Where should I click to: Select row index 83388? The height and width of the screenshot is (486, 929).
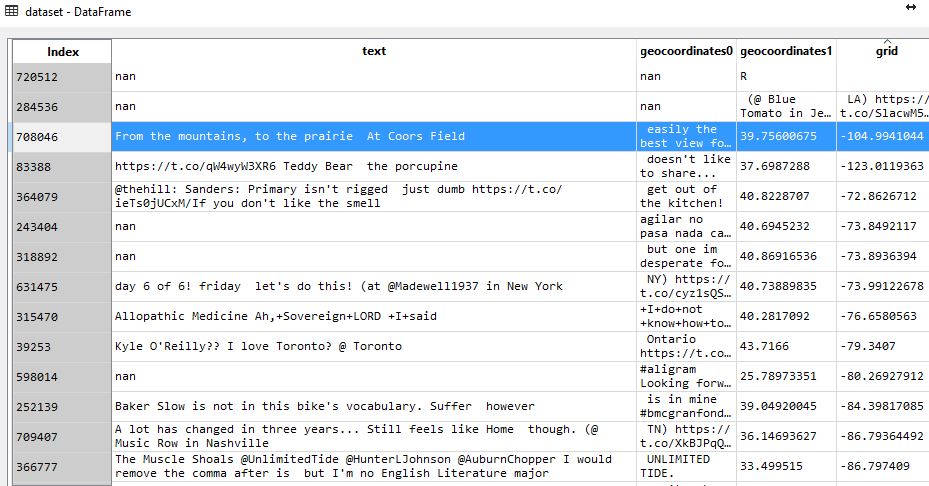click(62, 167)
